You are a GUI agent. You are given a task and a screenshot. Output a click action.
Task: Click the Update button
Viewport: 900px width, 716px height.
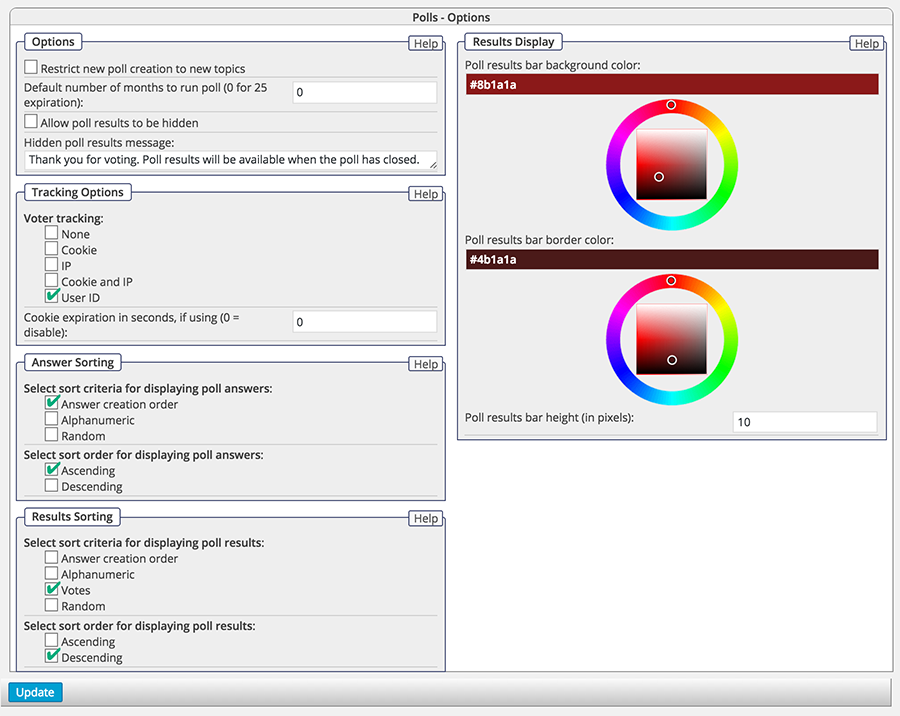click(x=35, y=692)
